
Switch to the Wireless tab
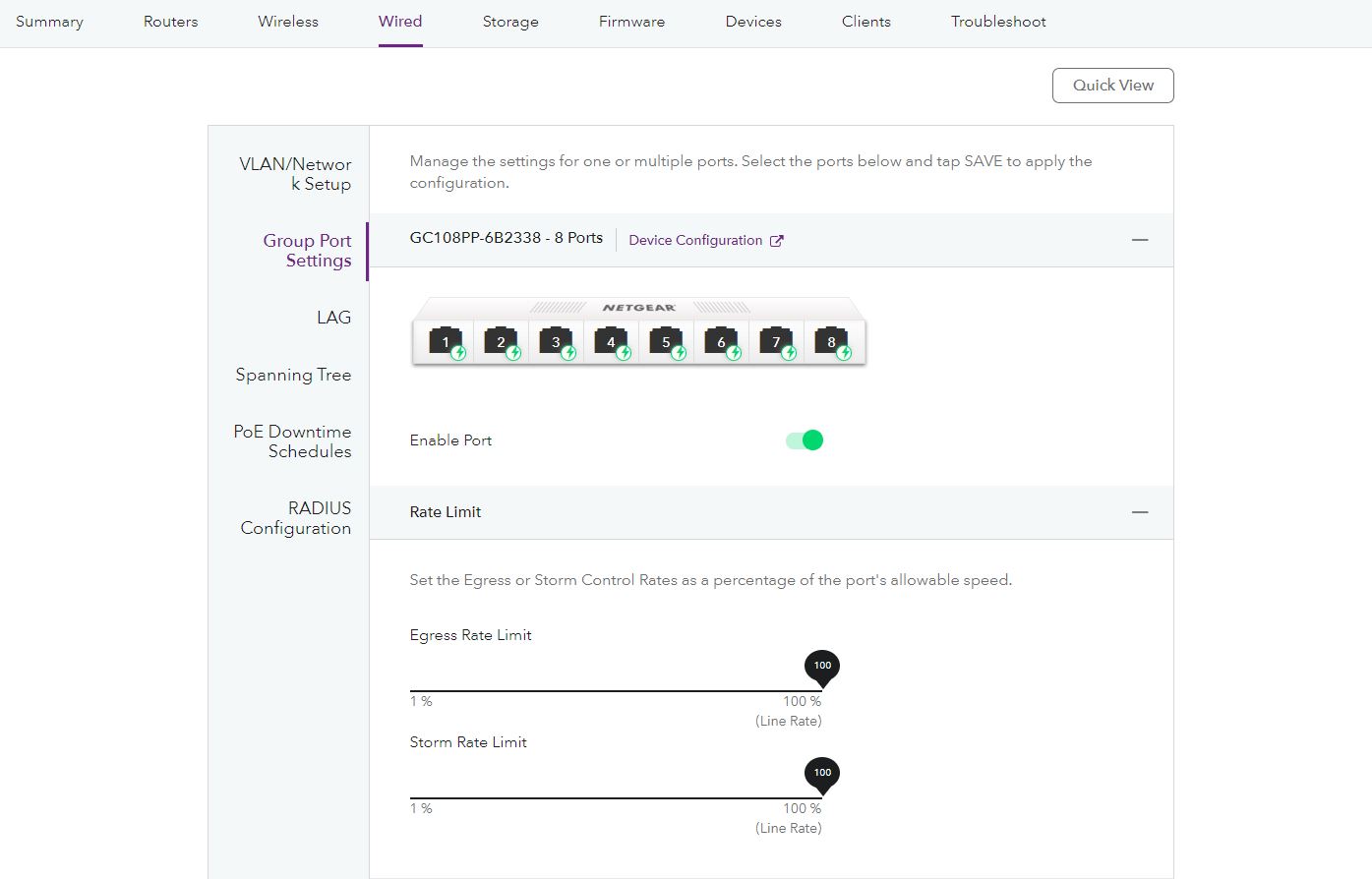[288, 22]
